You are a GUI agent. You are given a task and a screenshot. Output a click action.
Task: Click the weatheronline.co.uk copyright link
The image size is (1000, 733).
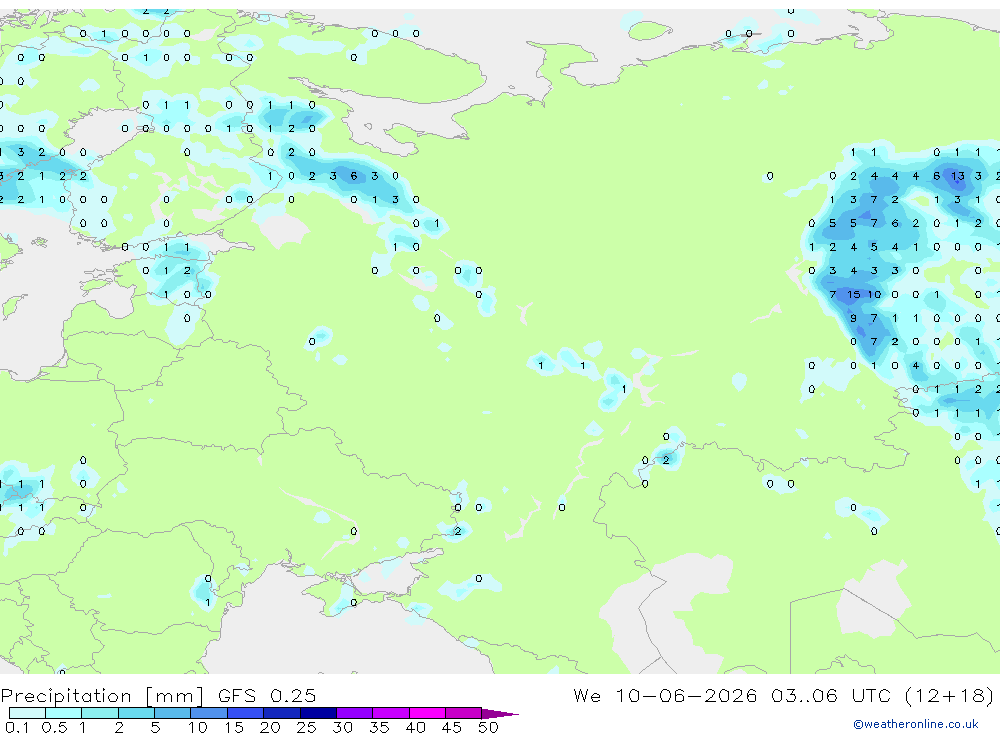click(915, 724)
